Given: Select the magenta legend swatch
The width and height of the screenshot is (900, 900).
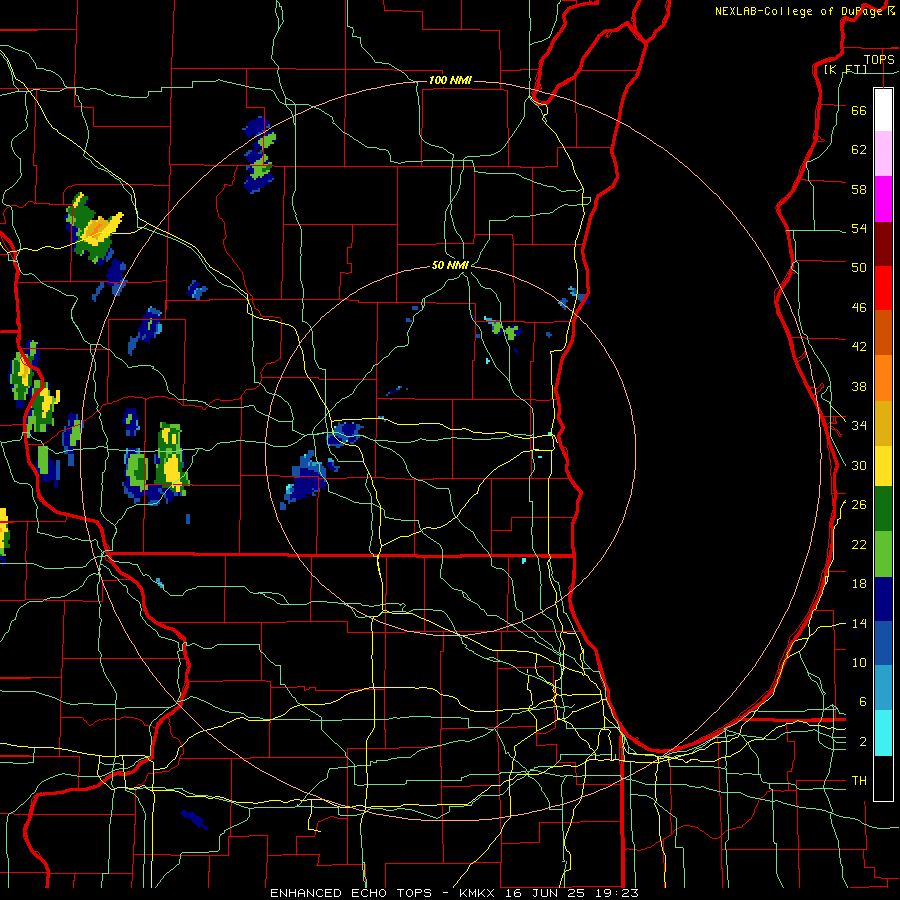Looking at the screenshot, I should point(883,199).
